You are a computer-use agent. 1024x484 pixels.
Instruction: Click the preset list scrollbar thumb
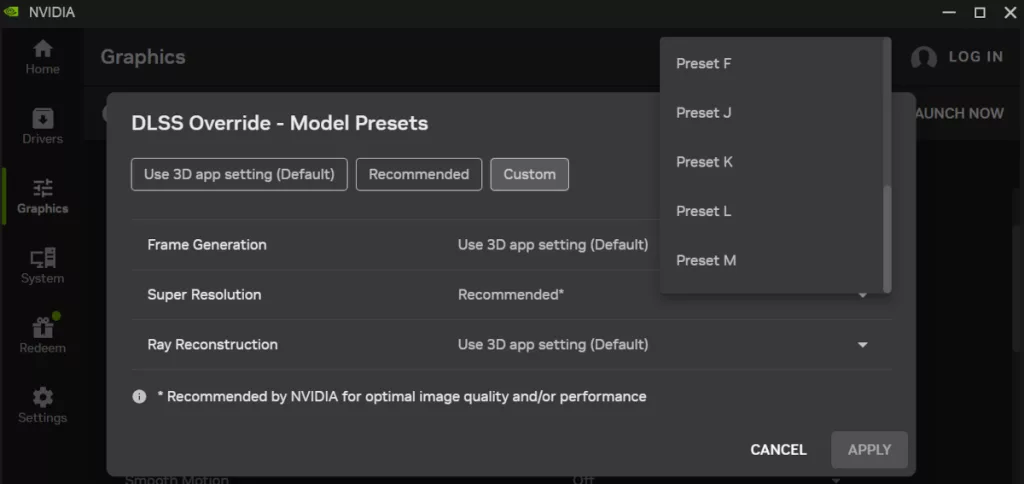tap(887, 239)
